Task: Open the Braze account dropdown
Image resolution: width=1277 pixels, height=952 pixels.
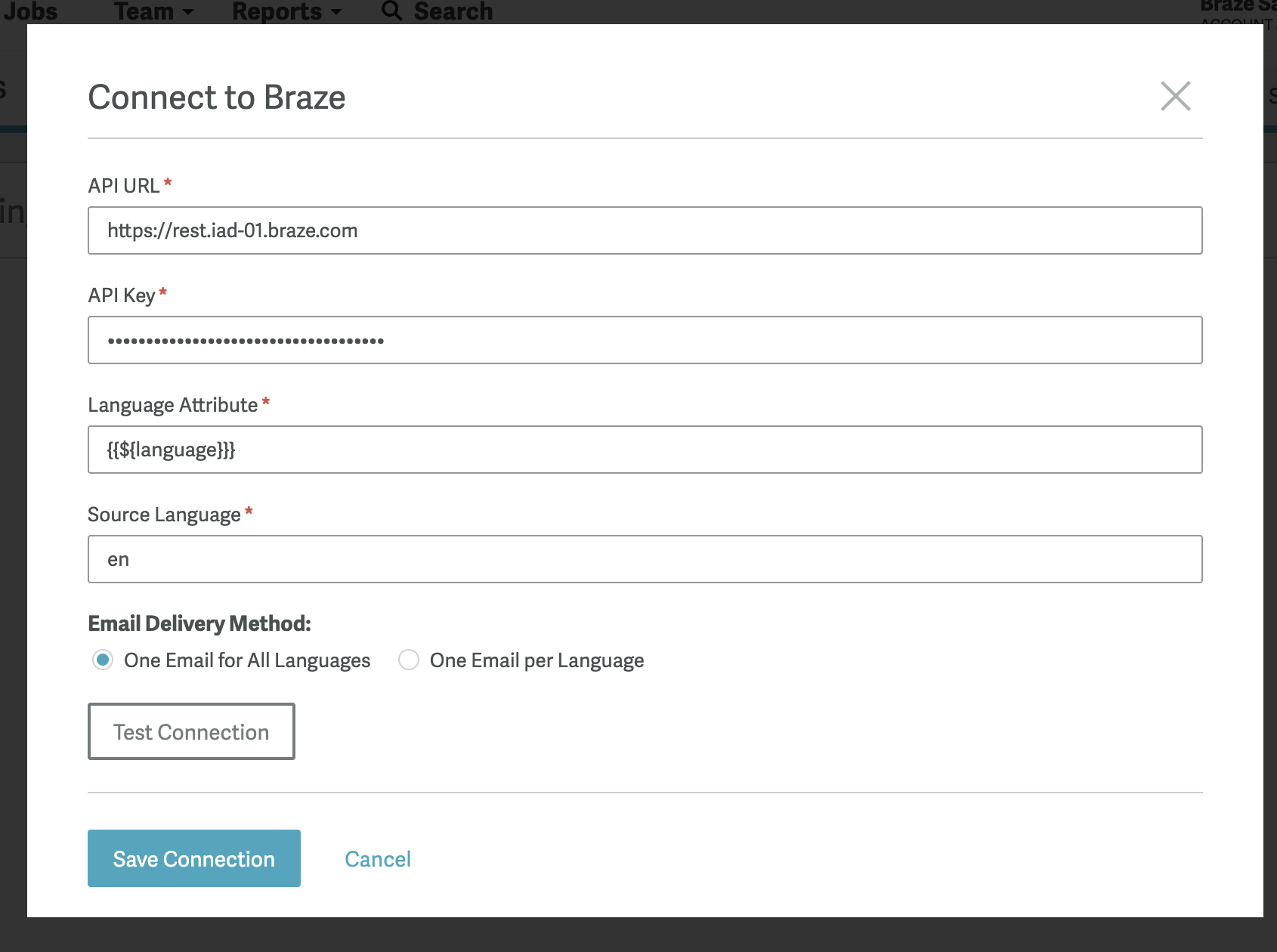Action: [x=1232, y=11]
